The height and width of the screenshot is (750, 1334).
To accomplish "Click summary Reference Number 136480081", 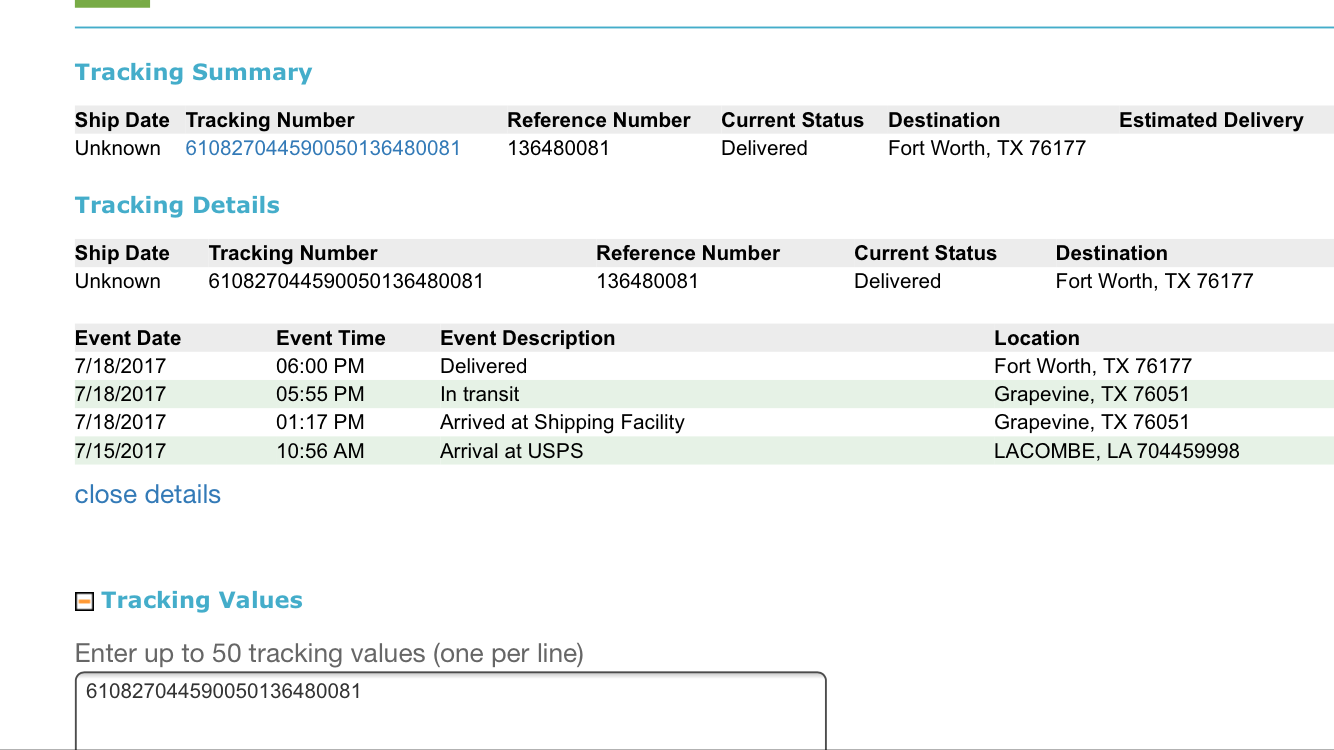I will click(558, 148).
